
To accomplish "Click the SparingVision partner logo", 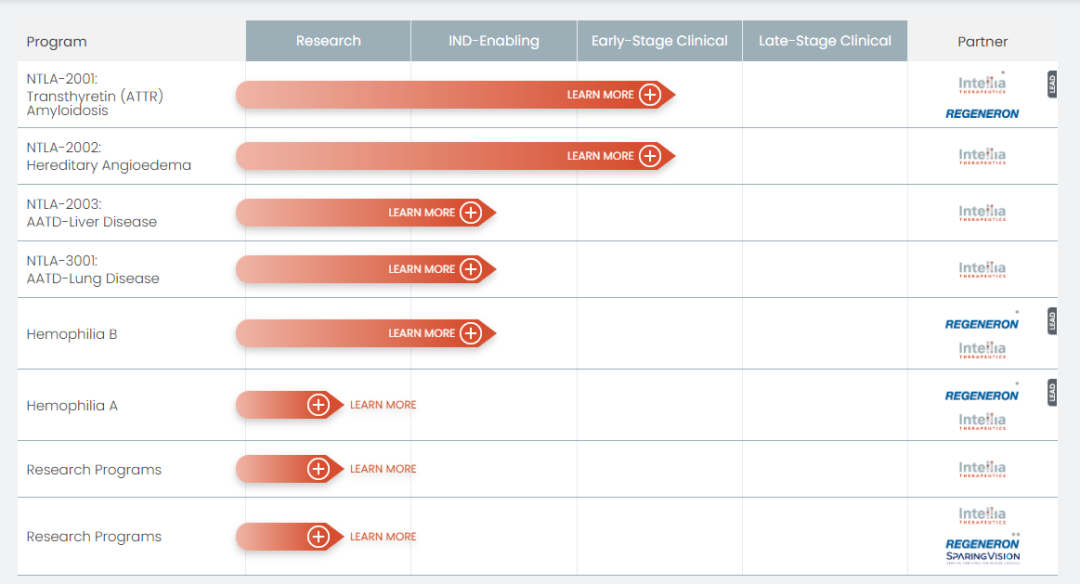I will (982, 557).
